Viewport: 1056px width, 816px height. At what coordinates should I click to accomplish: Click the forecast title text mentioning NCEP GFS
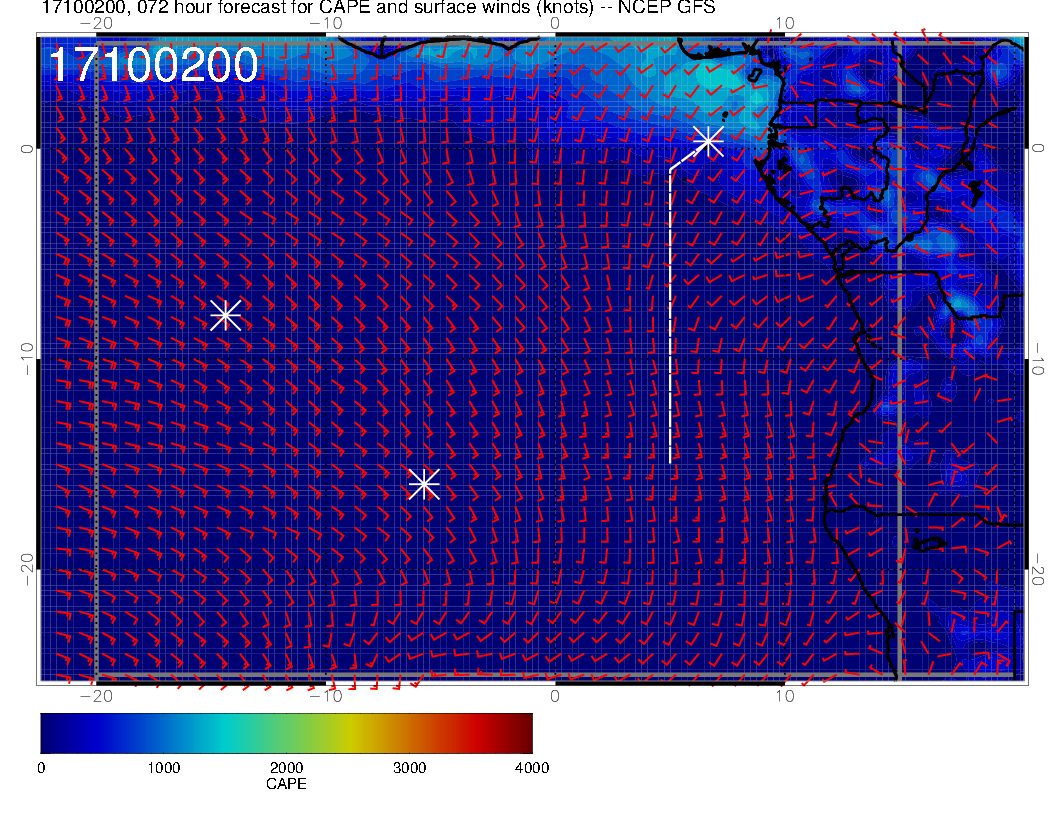coord(378,7)
